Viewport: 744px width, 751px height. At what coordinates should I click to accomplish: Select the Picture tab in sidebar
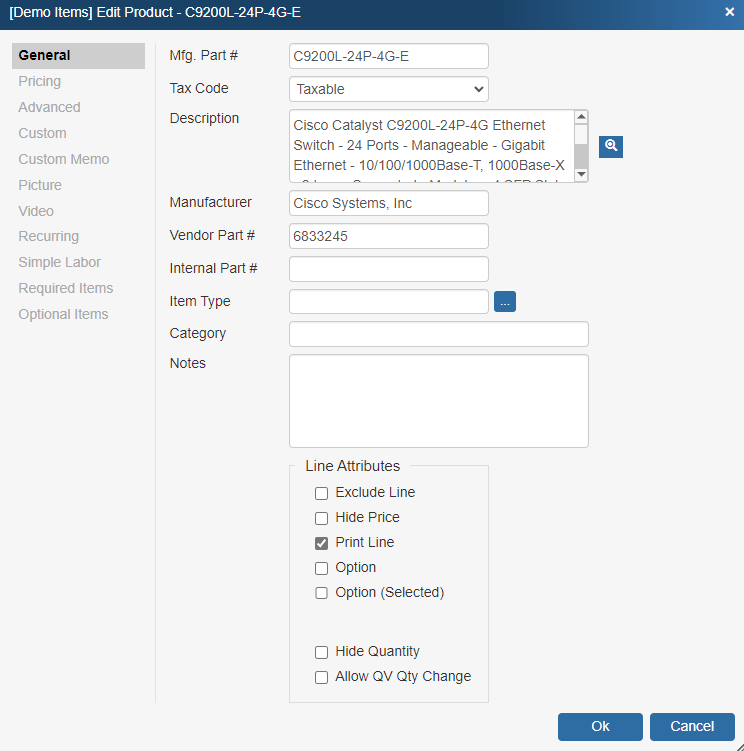pos(40,185)
